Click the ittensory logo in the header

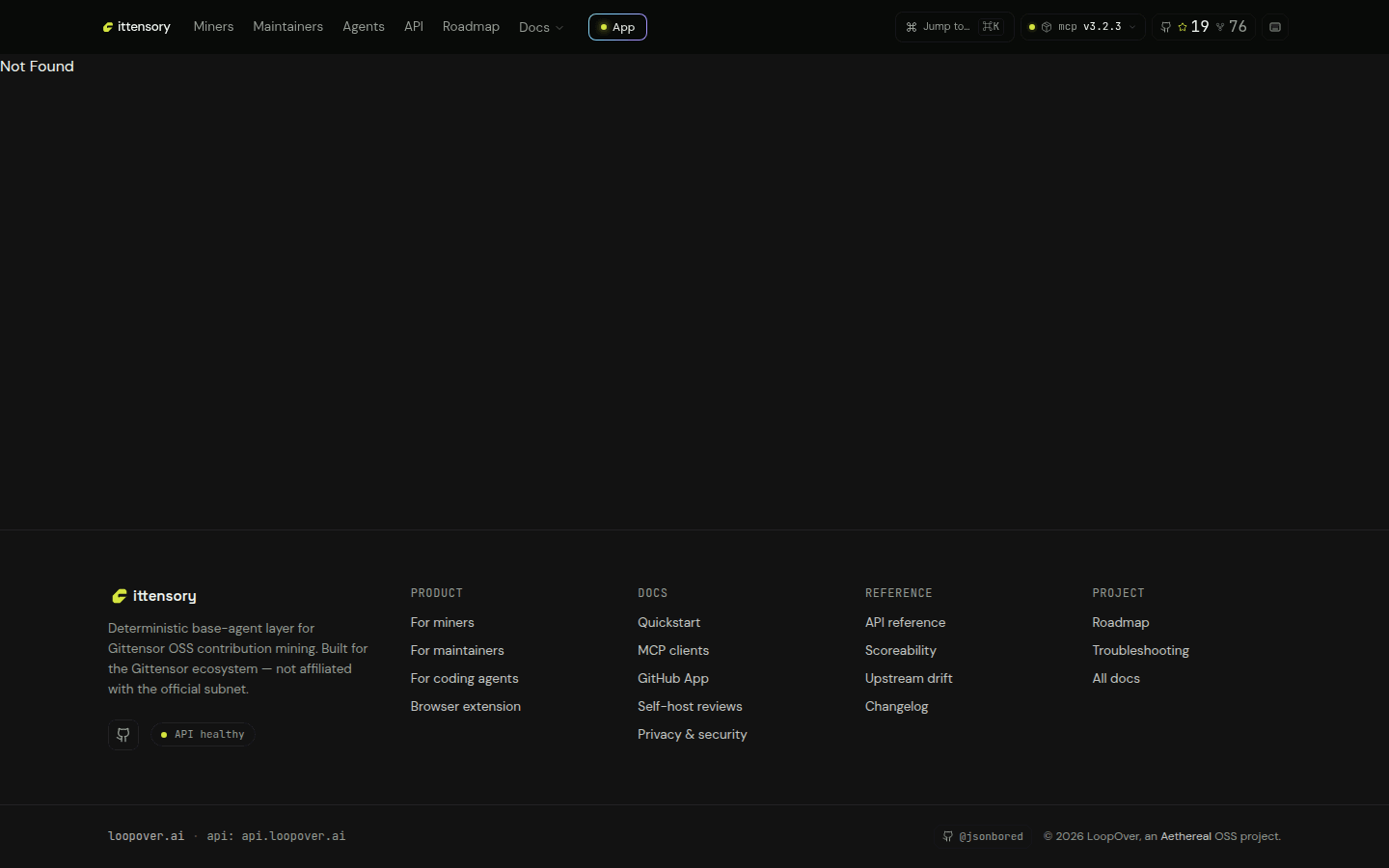136,27
